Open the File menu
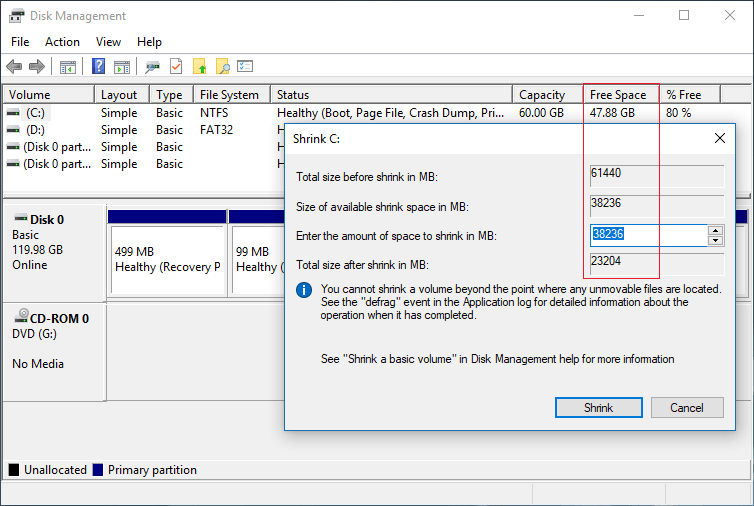 pos(20,42)
